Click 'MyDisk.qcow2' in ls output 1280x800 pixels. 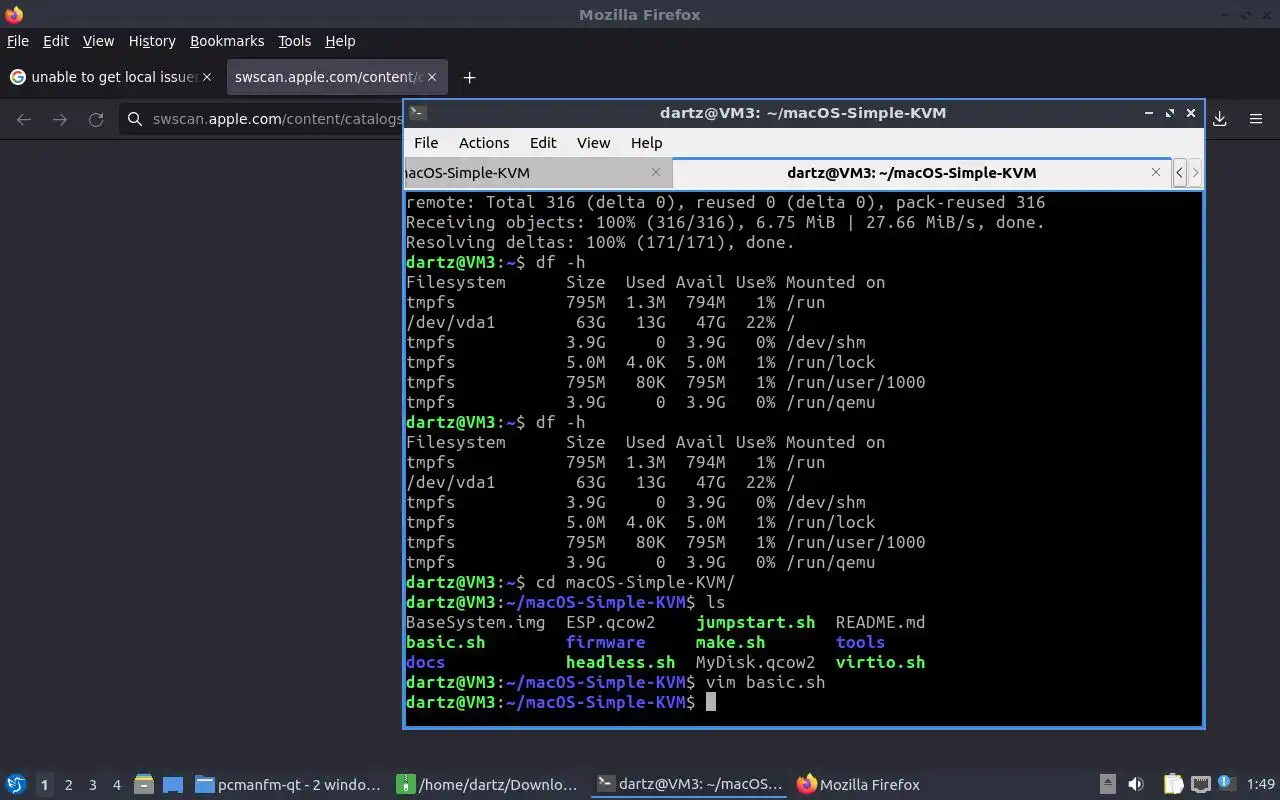755,662
